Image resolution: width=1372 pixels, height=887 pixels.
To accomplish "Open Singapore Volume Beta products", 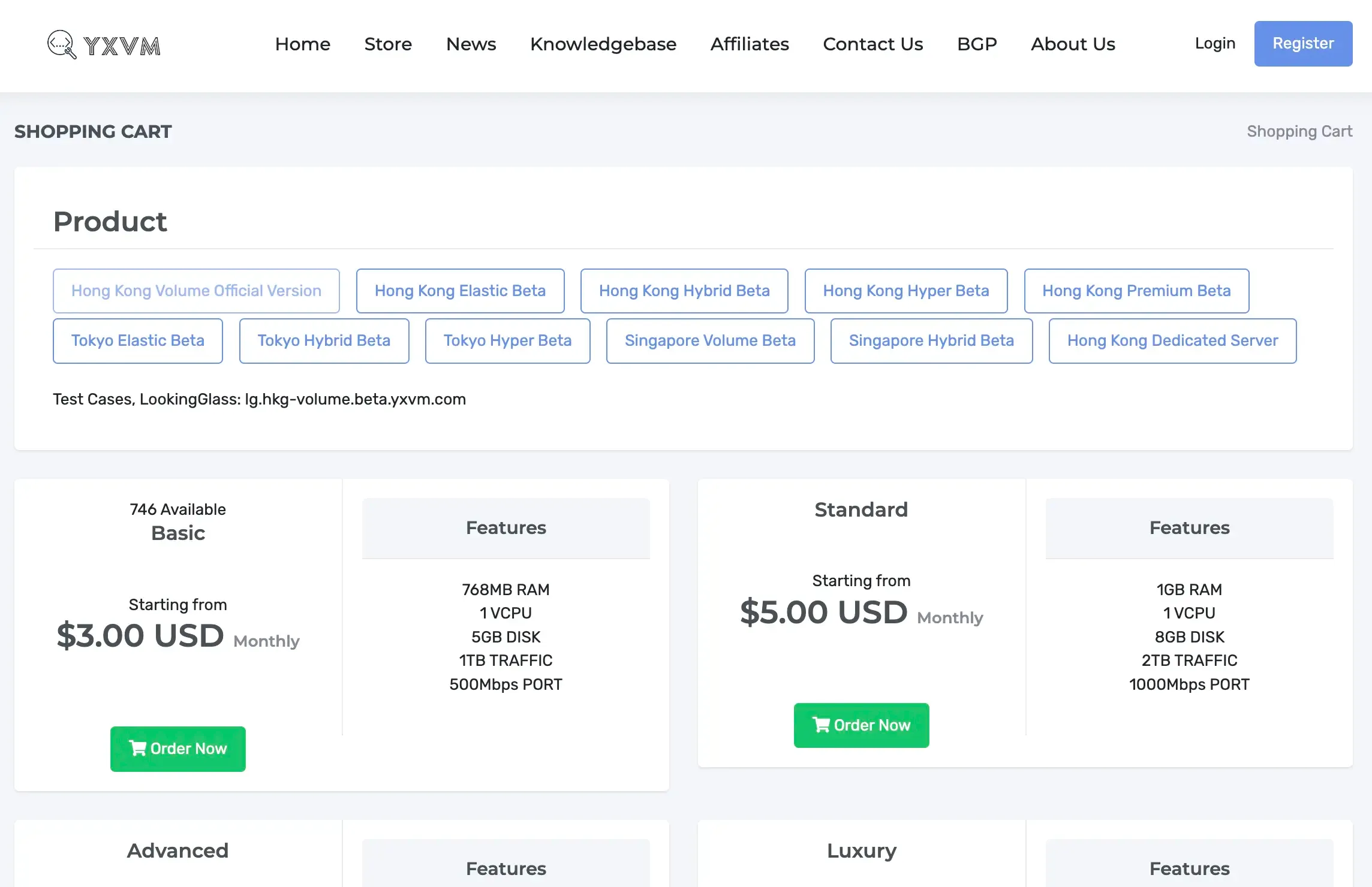I will 709,340.
